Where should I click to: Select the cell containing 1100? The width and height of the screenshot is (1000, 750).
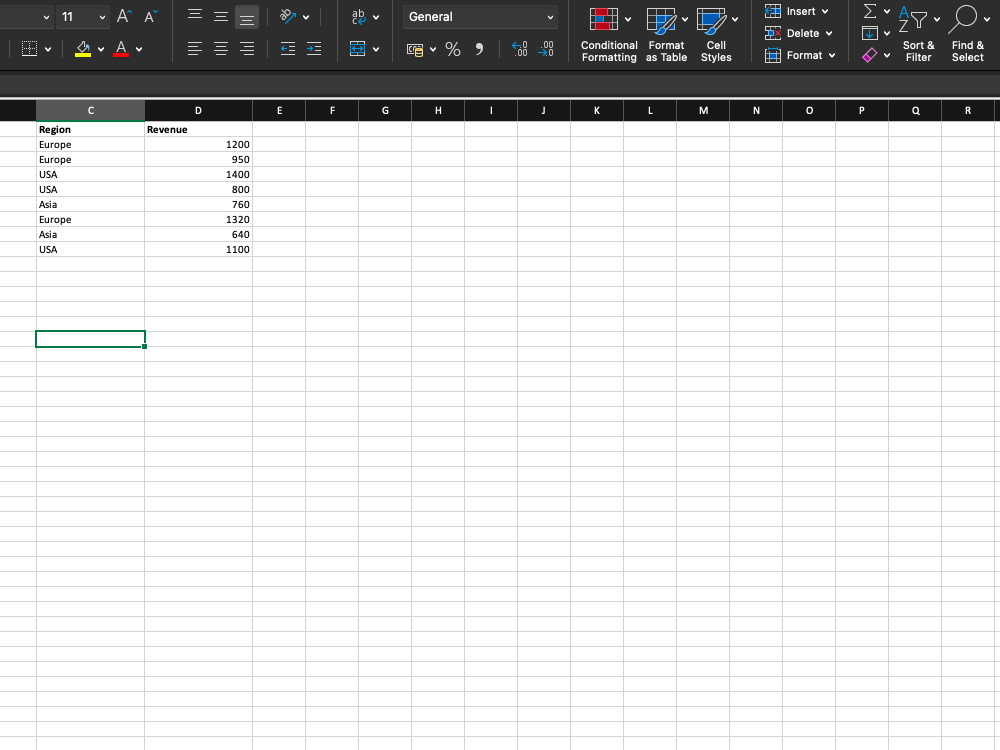click(198, 249)
